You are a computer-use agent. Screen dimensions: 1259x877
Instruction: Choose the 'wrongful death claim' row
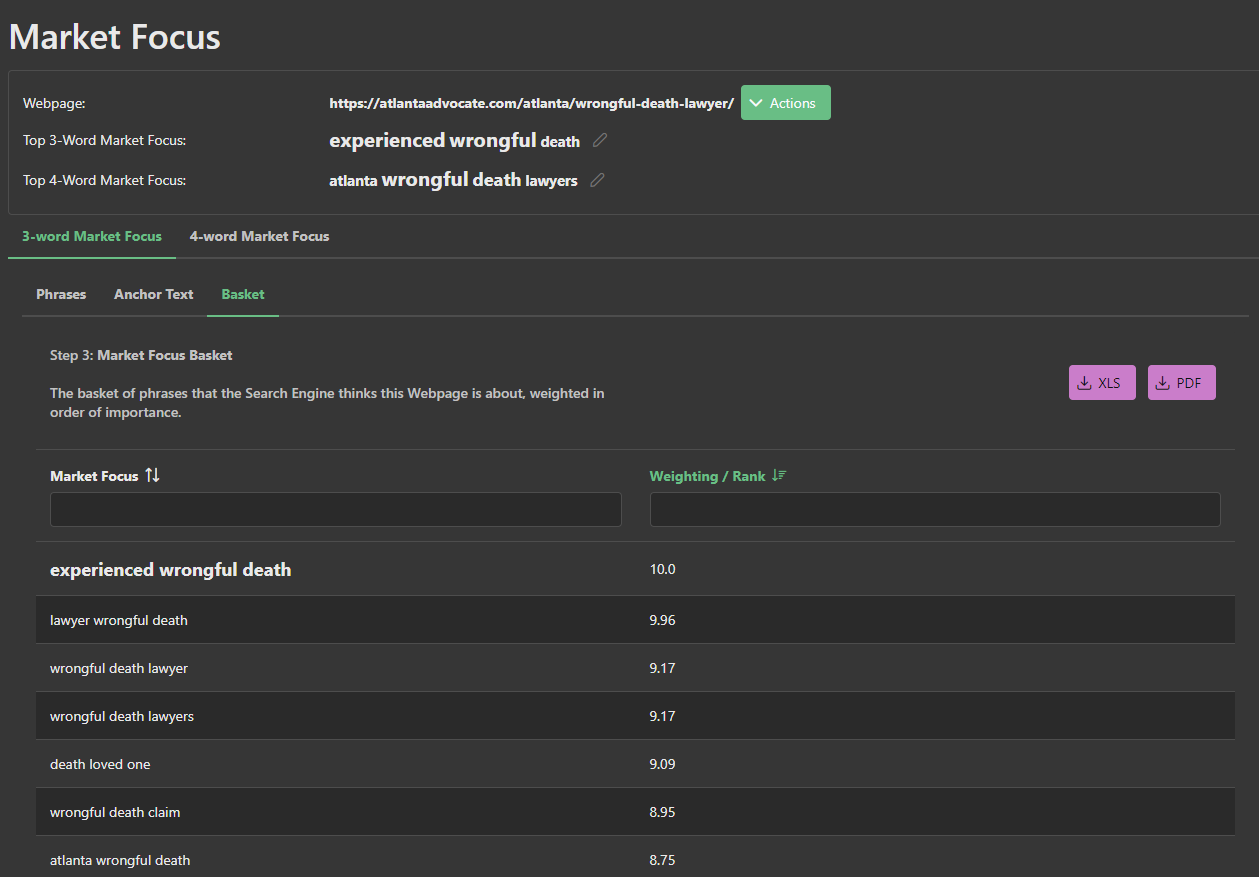[x=115, y=812]
